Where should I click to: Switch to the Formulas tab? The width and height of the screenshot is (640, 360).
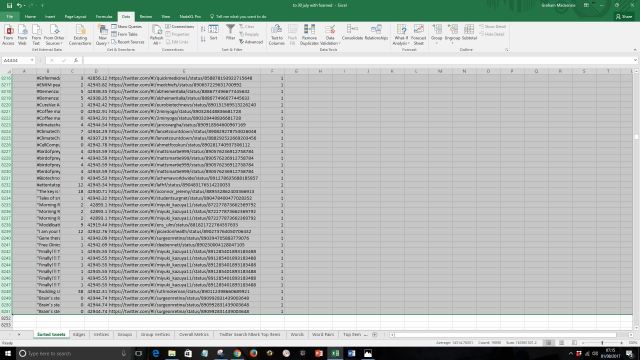pos(104,17)
